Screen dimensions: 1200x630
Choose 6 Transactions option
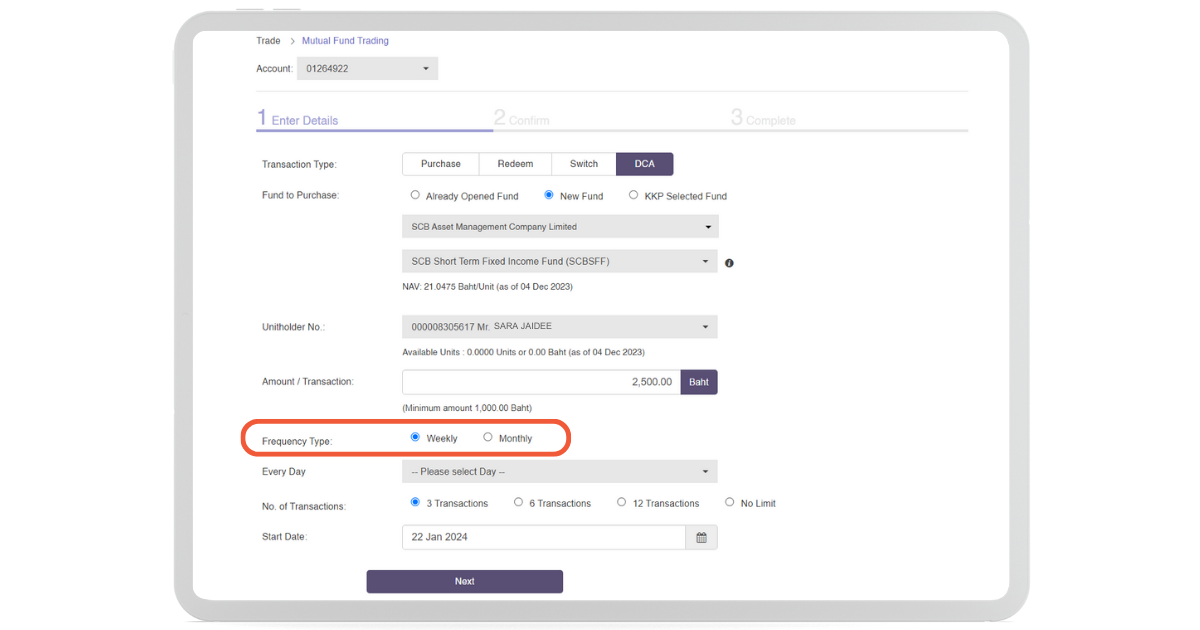(518, 502)
